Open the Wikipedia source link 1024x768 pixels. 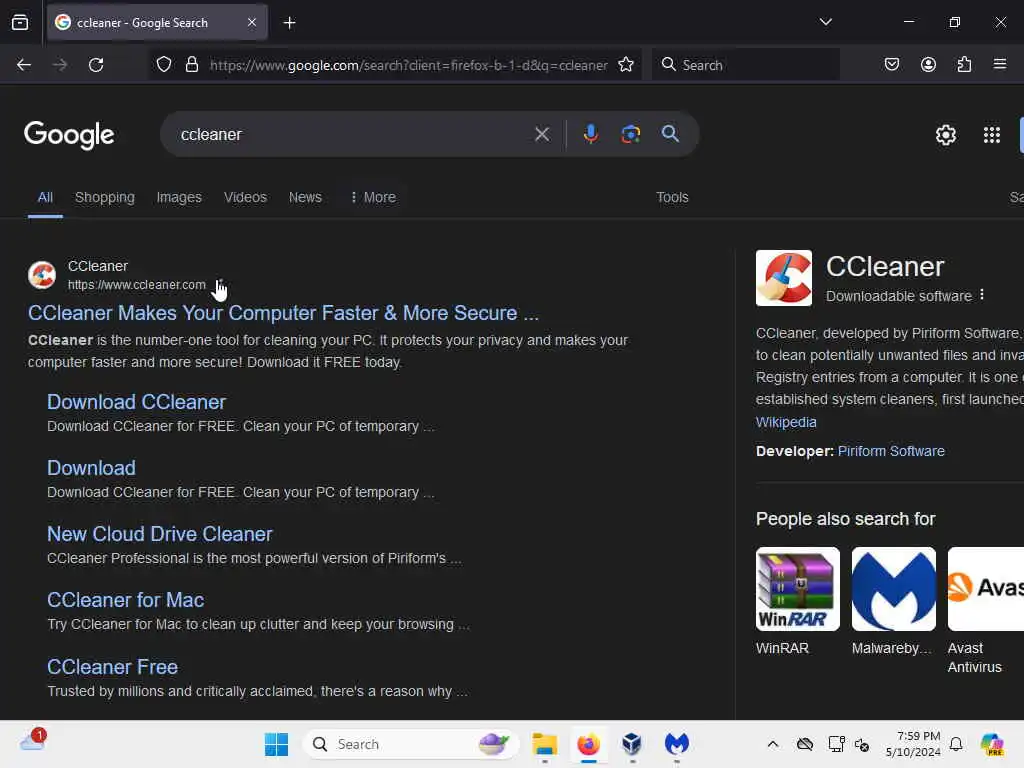tap(786, 423)
